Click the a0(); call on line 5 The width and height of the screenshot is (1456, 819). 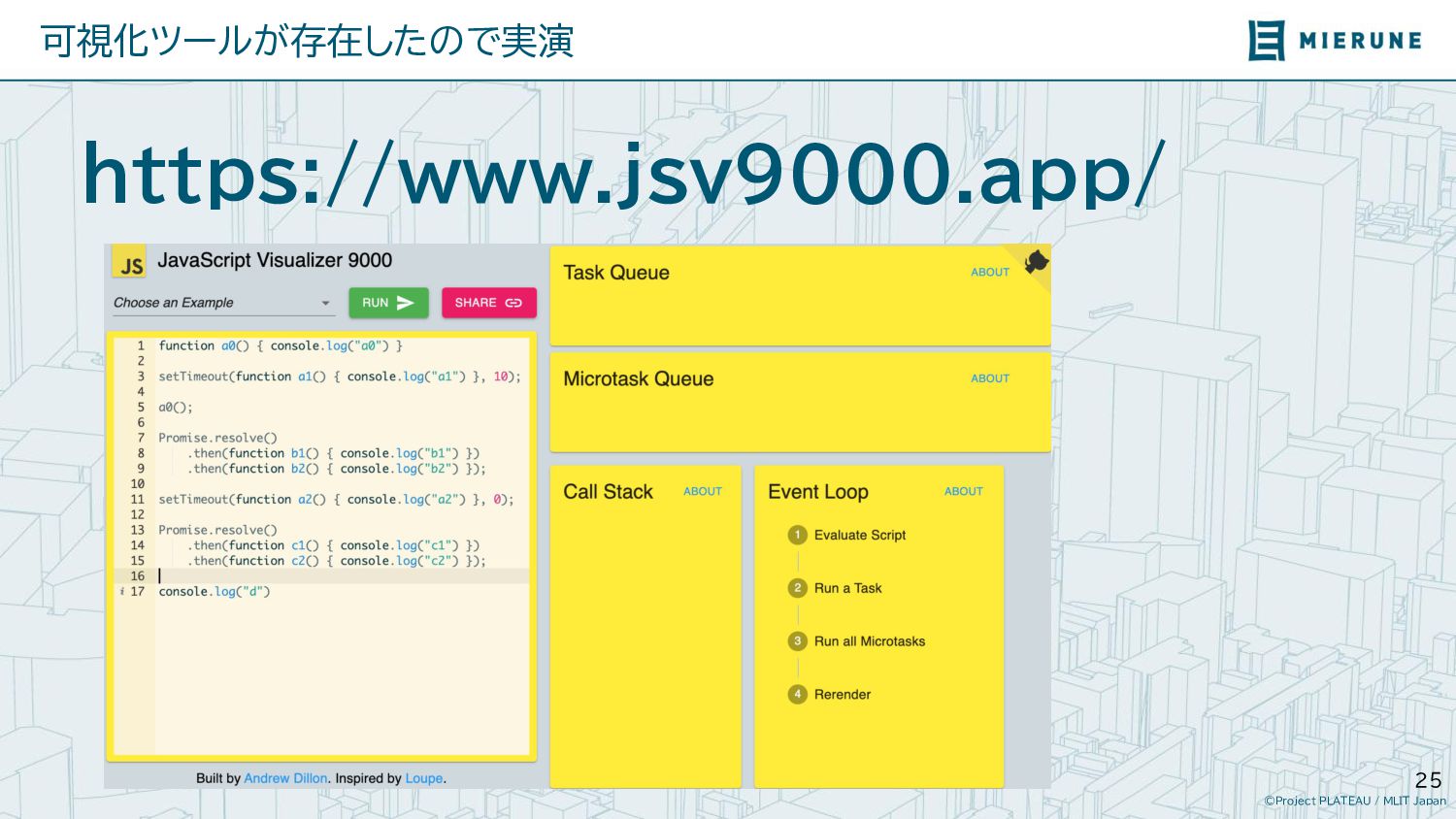(x=176, y=408)
